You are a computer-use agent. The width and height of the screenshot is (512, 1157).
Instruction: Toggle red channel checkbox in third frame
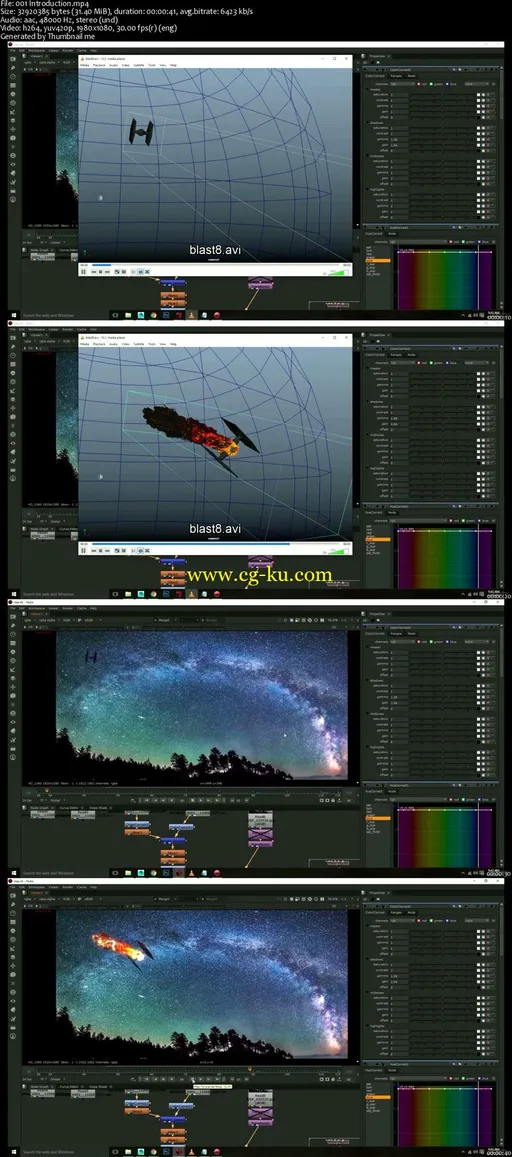[x=419, y=641]
